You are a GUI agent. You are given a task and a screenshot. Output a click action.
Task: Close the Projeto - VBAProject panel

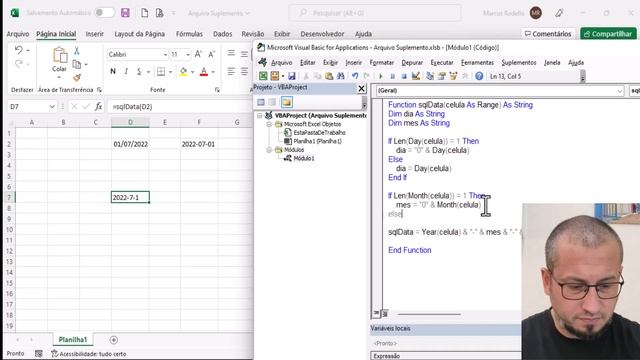pyautogui.click(x=361, y=88)
